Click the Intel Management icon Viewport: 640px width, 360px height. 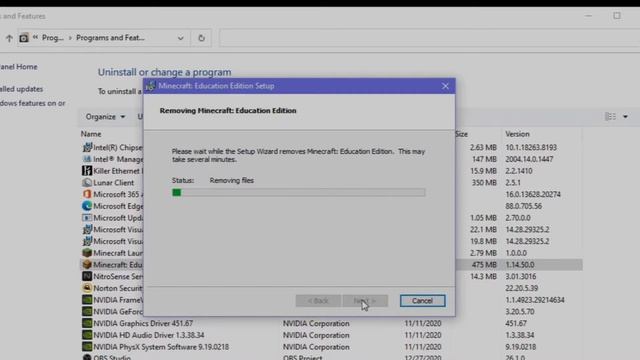87,159
